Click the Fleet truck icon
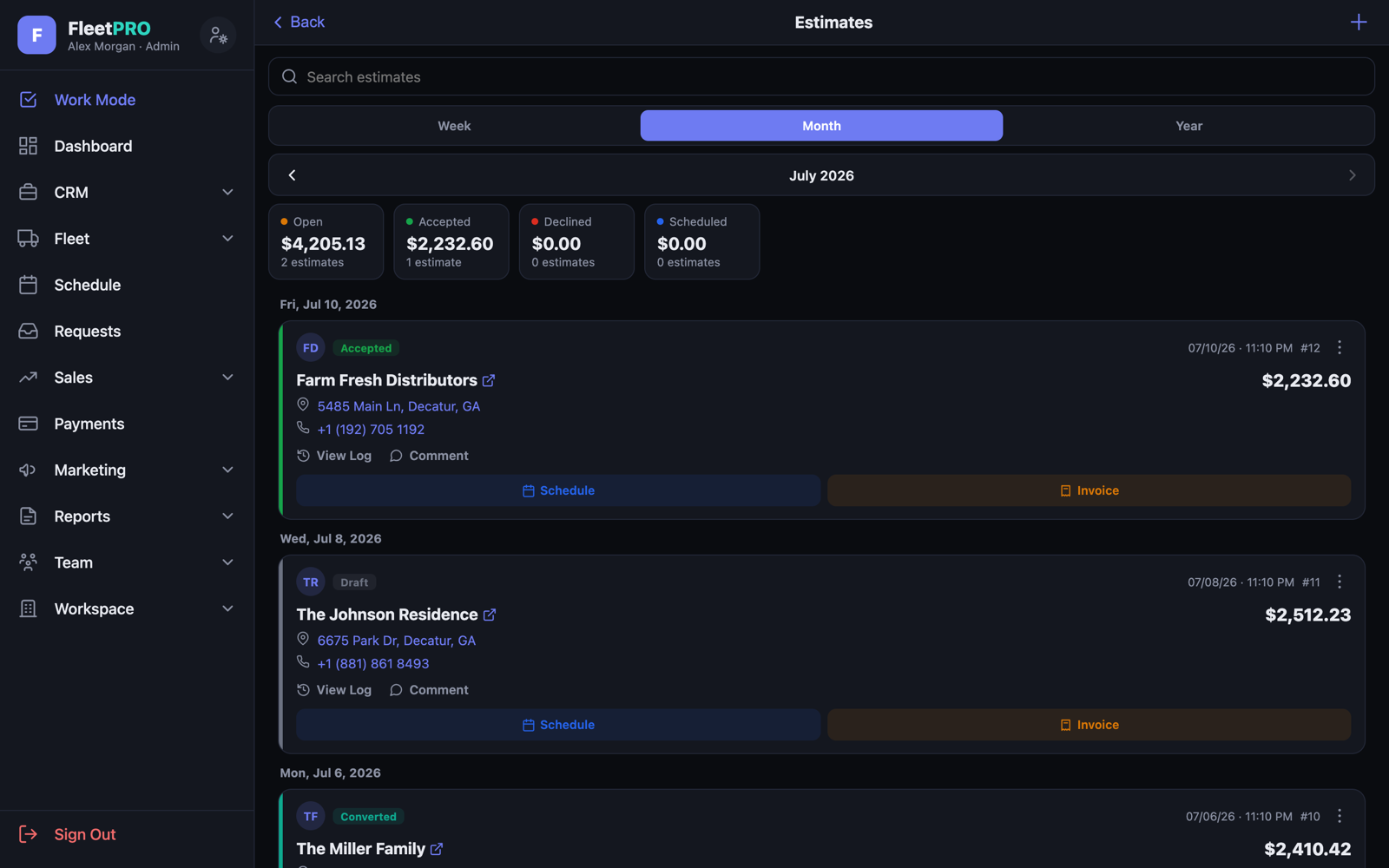The image size is (1389, 868). (x=28, y=239)
